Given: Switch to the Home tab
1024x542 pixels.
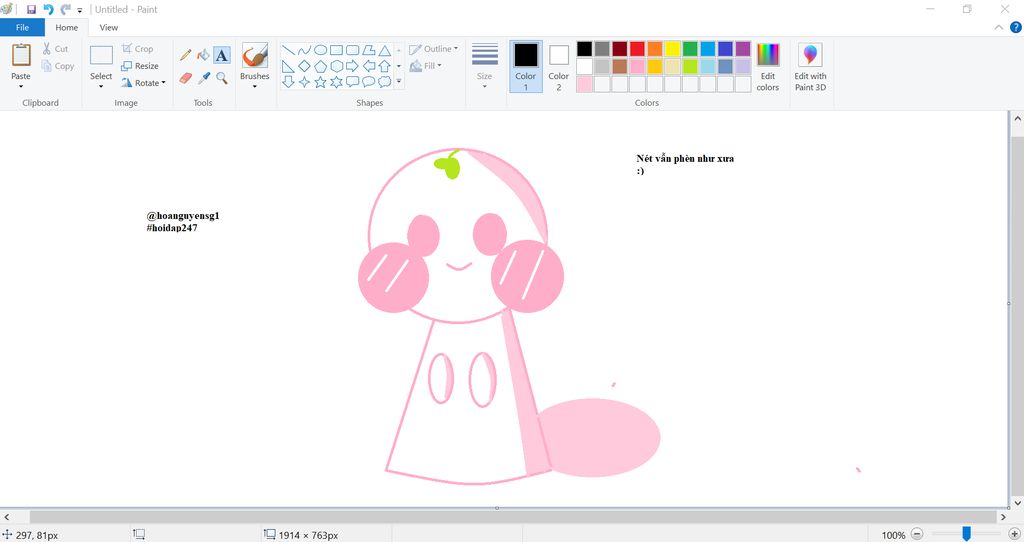Looking at the screenshot, I should coord(67,27).
